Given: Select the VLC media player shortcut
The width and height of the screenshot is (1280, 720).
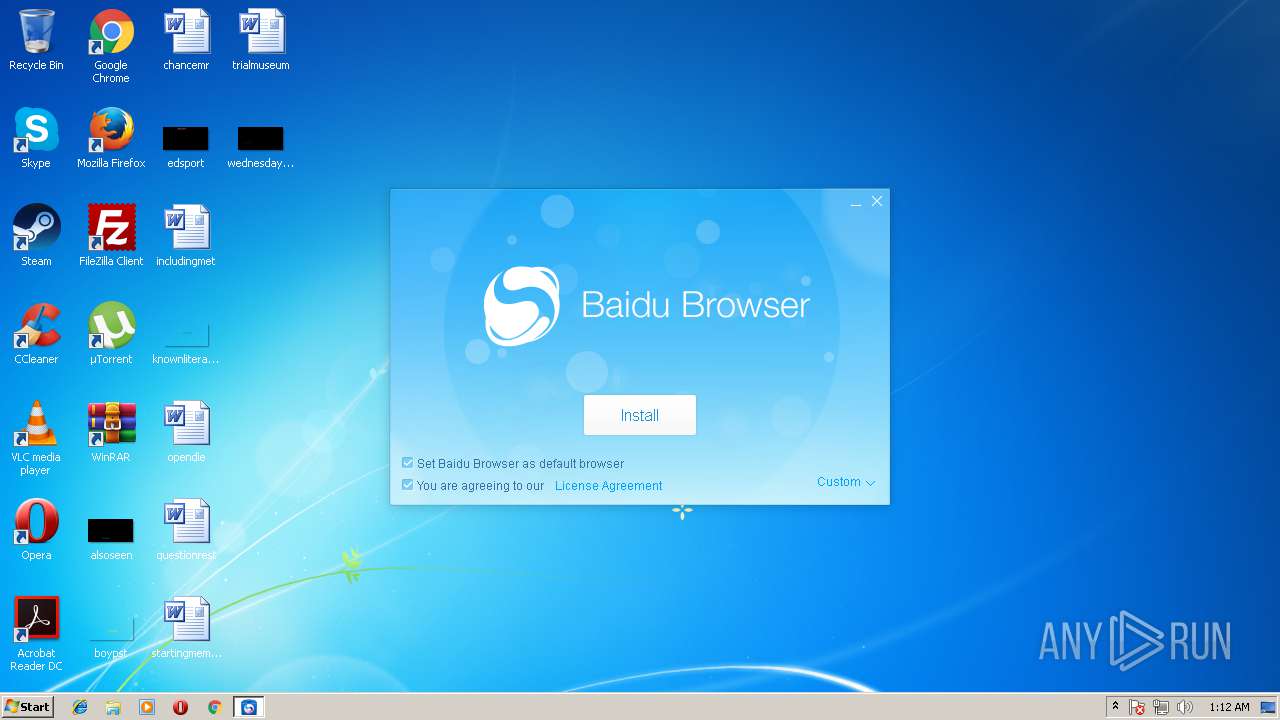Looking at the screenshot, I should [x=36, y=438].
